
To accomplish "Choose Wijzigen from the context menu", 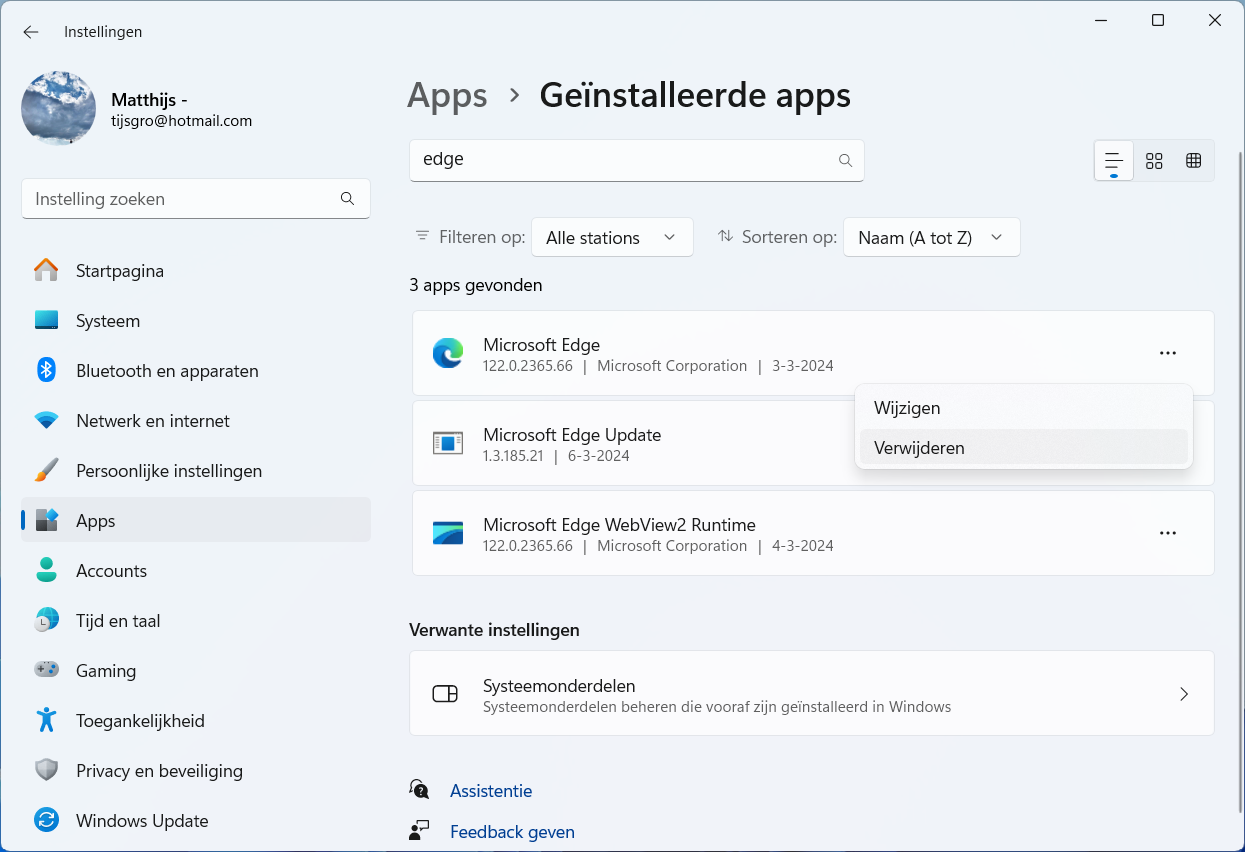I will coord(907,408).
